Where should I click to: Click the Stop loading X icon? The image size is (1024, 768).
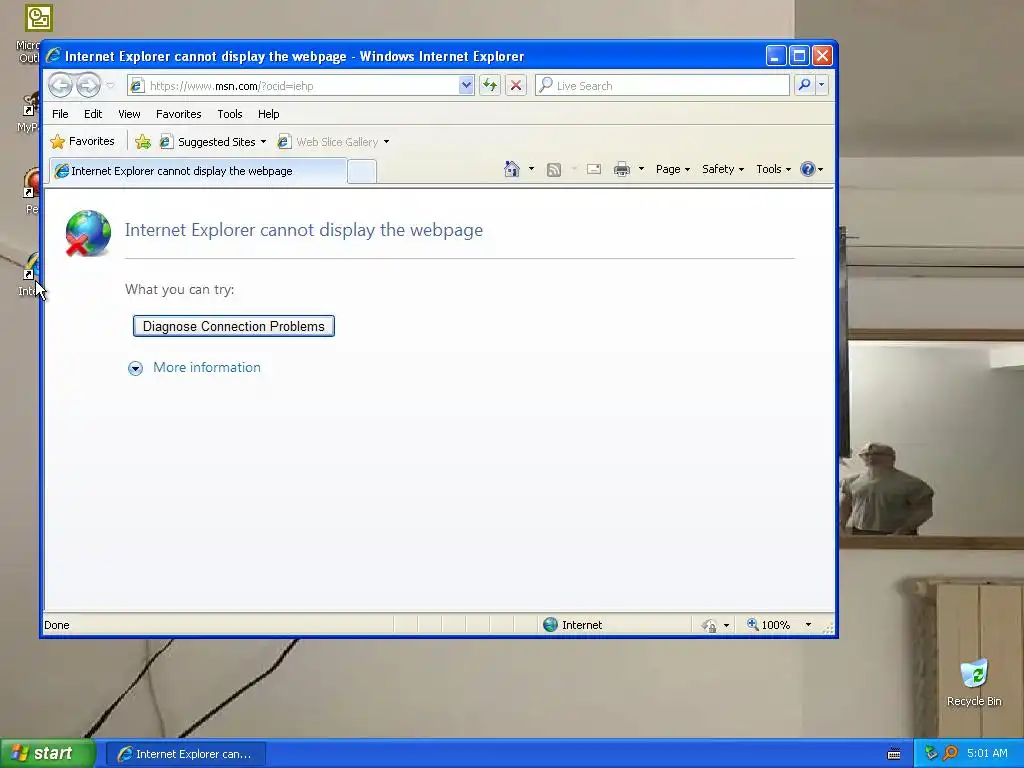[516, 86]
